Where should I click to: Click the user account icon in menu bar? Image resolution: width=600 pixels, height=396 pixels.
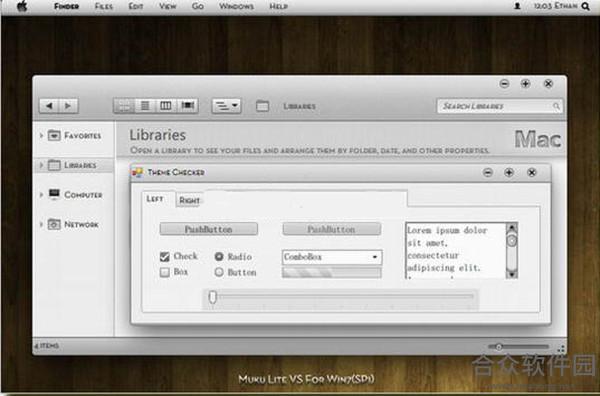pos(517,6)
